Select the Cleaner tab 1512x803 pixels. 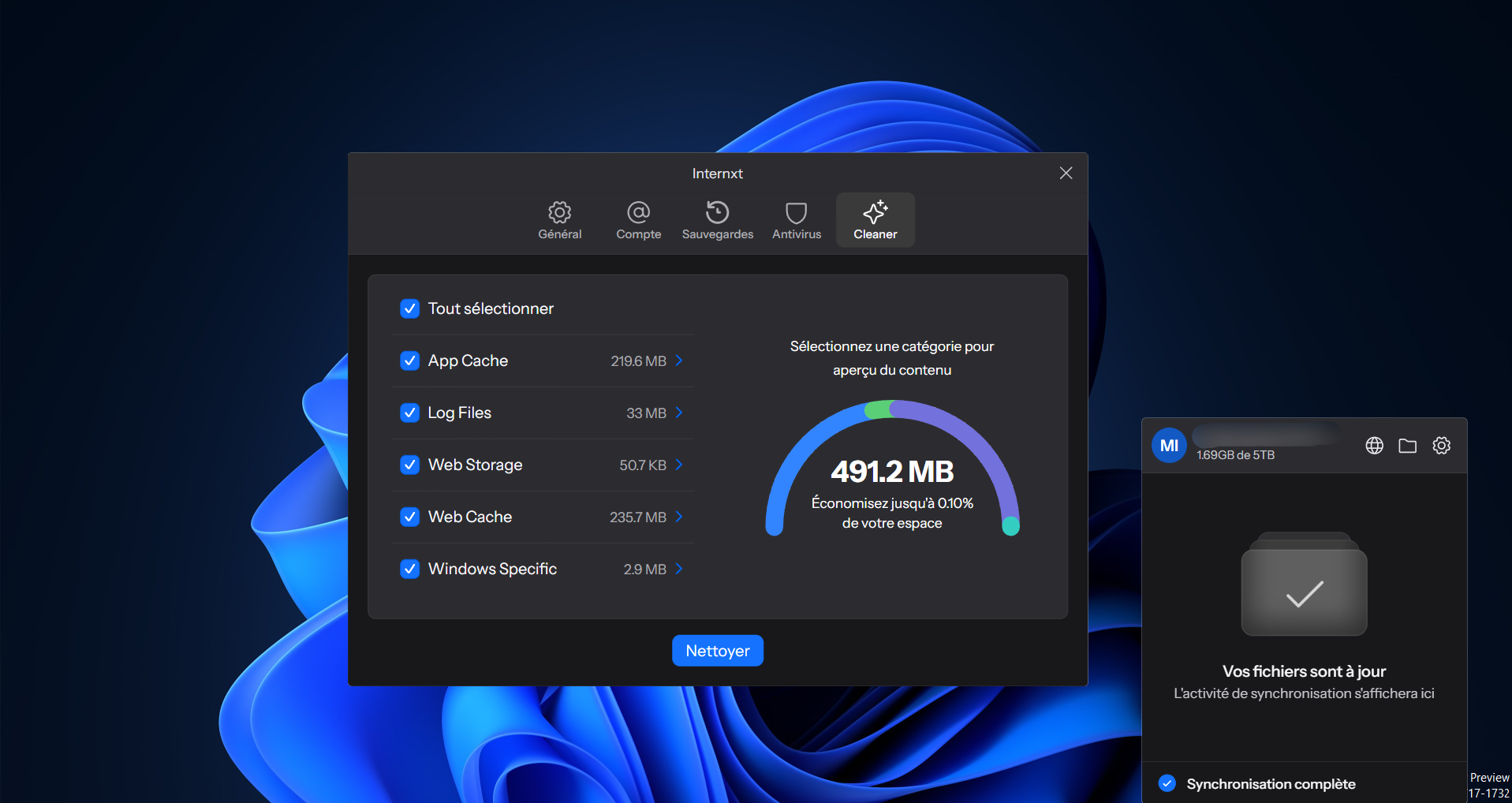coord(875,220)
